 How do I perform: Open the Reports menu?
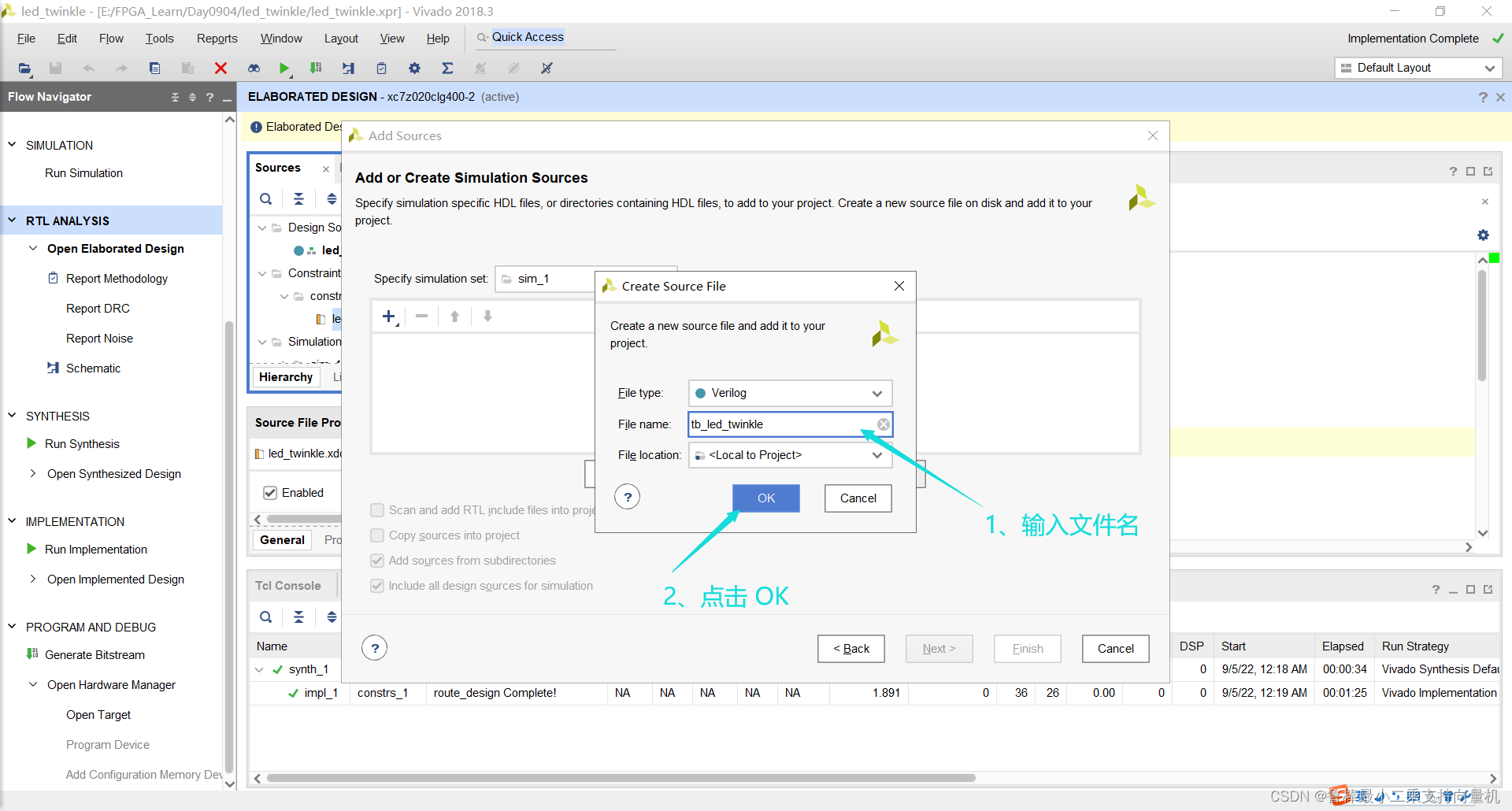pyautogui.click(x=217, y=39)
